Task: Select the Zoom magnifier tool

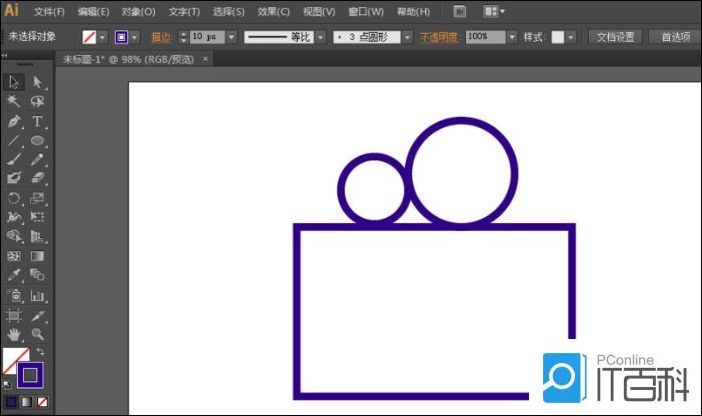Action: pyautogui.click(x=38, y=334)
